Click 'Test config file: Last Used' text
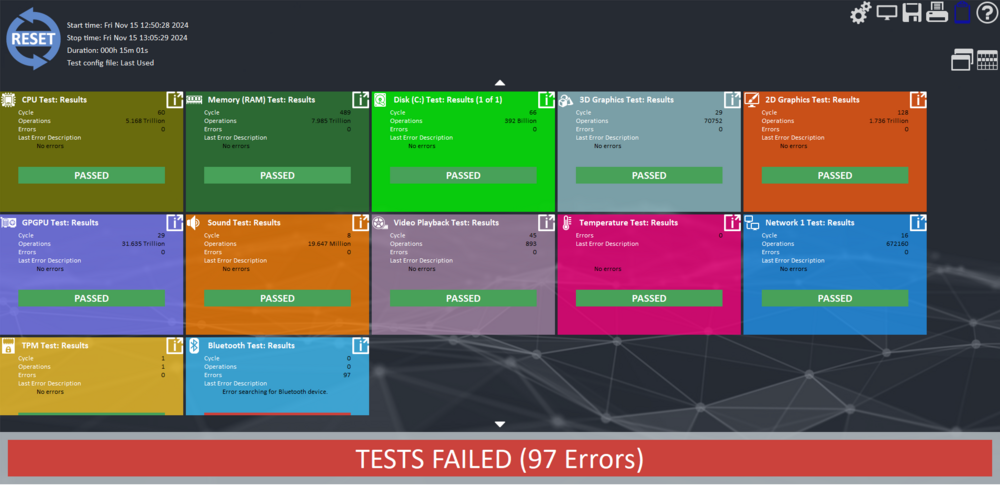1000x489 pixels. pos(110,63)
